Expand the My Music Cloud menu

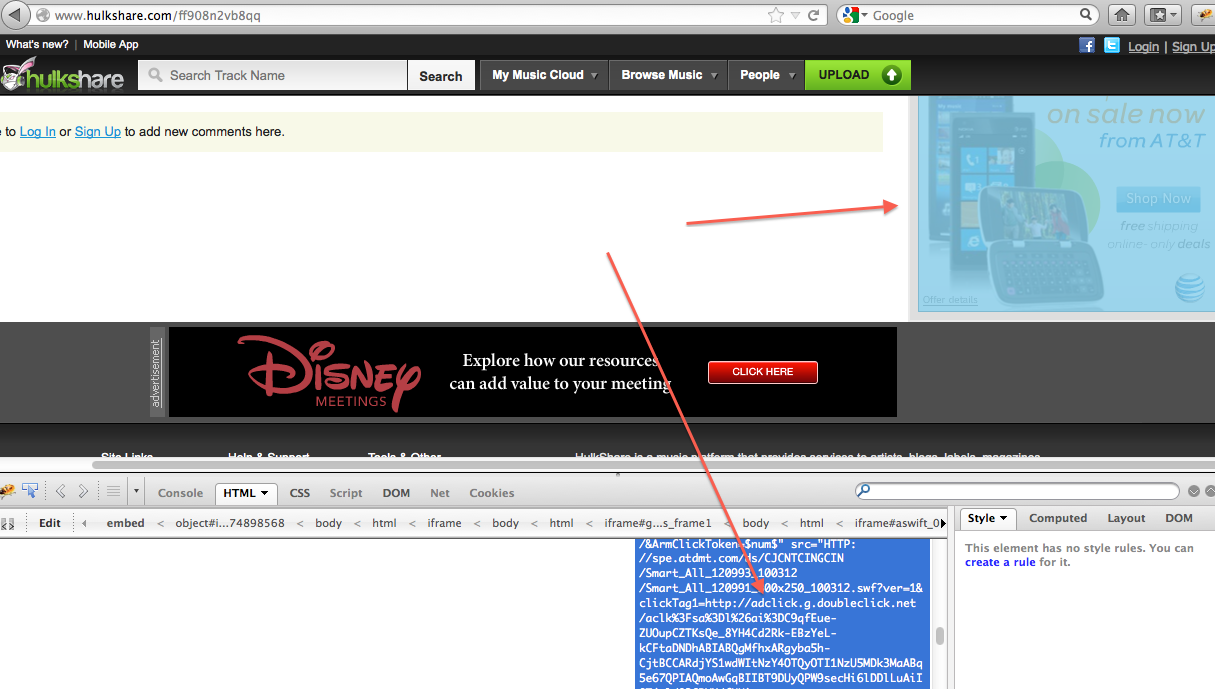[544, 75]
